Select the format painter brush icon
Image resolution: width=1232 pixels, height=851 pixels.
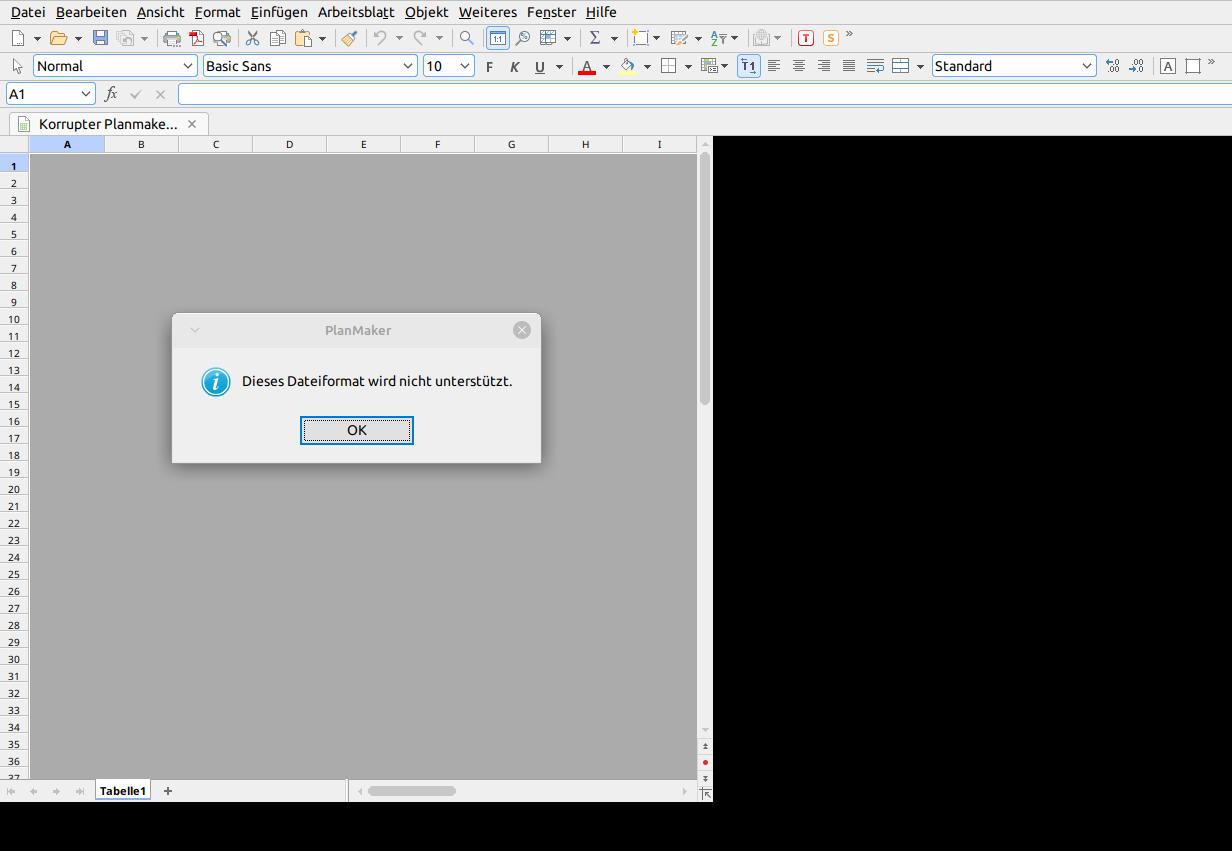(349, 38)
